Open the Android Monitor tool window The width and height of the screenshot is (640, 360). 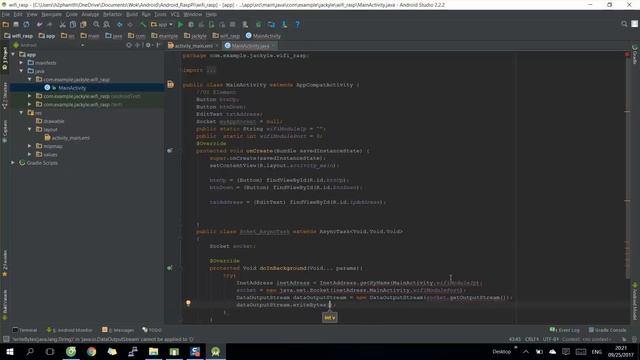click(x=69, y=330)
